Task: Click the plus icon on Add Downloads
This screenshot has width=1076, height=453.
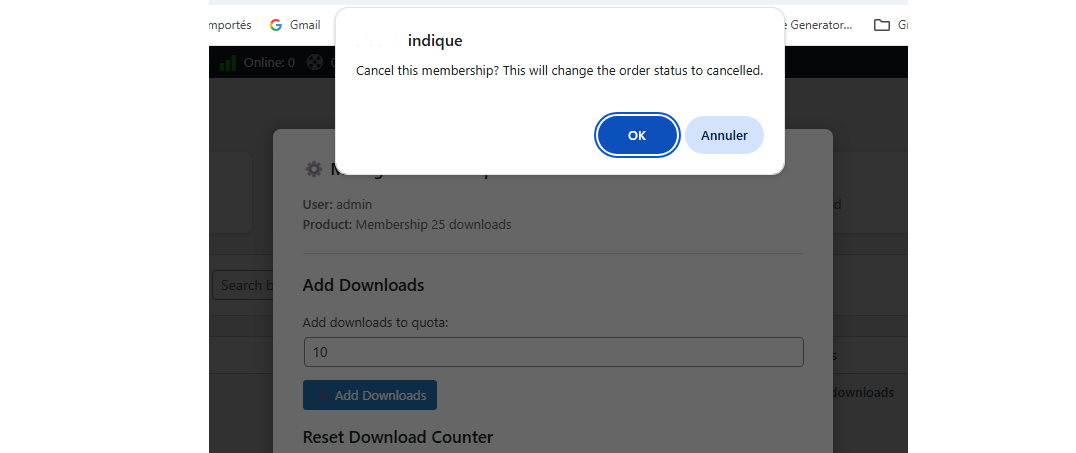Action: point(322,396)
